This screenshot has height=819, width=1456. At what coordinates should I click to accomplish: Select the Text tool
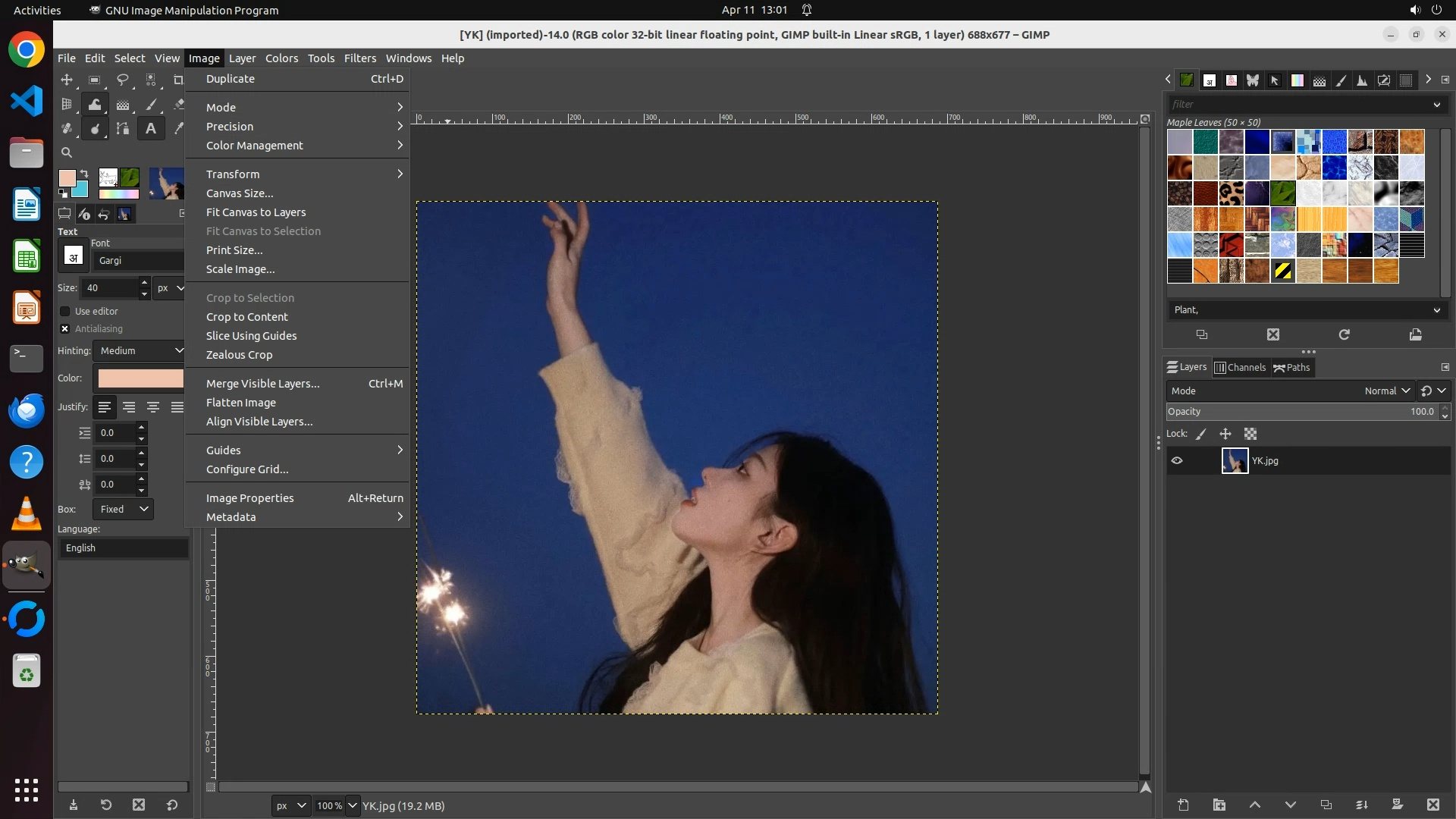coord(151,129)
